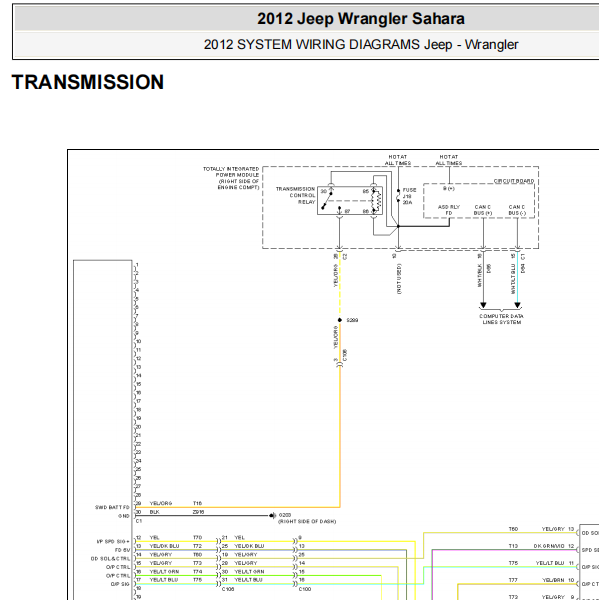Click the 'WHT/LT BLU' wire color label
The height and width of the screenshot is (600, 599).
pyautogui.click(x=513, y=279)
